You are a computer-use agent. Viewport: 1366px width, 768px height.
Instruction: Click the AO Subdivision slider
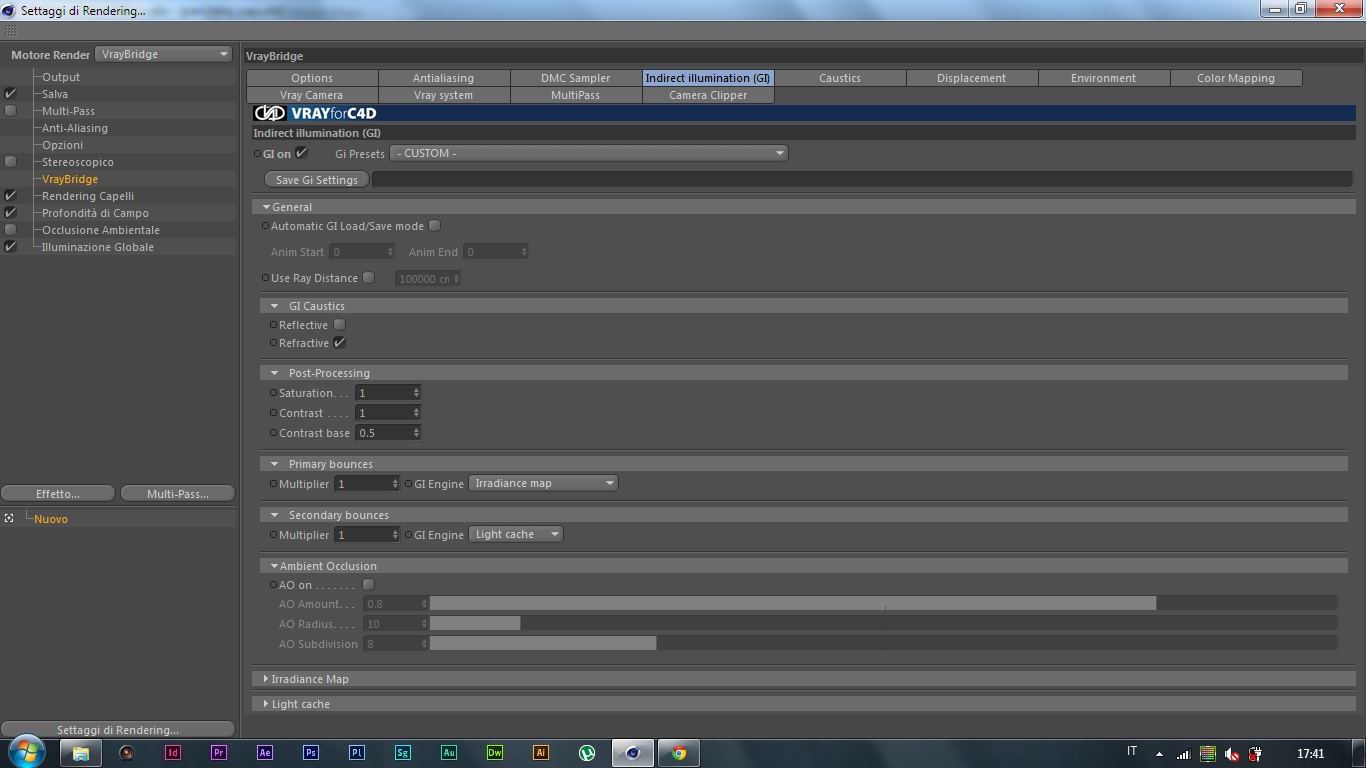[x=884, y=644]
